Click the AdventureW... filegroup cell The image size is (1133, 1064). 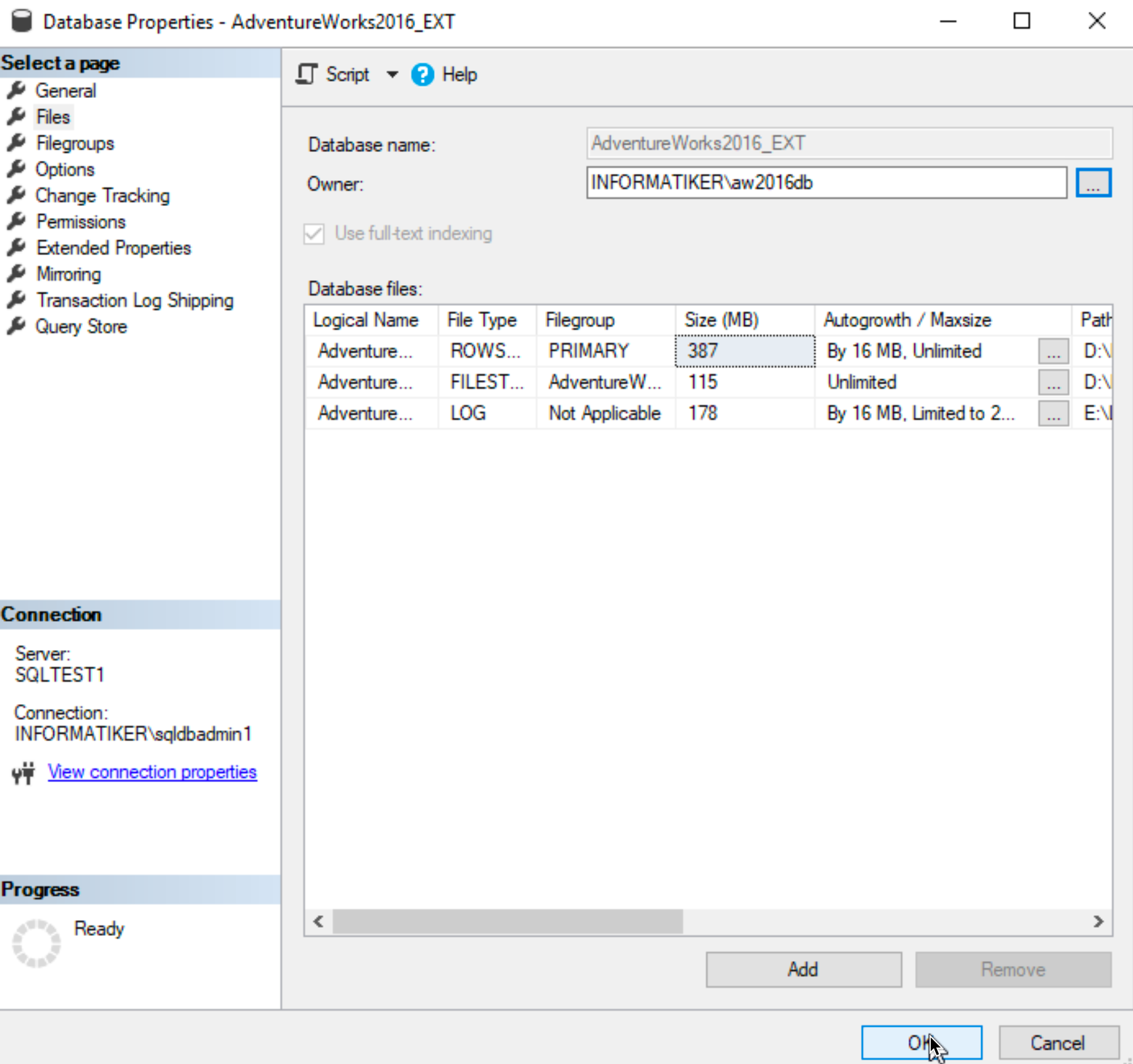tap(606, 382)
